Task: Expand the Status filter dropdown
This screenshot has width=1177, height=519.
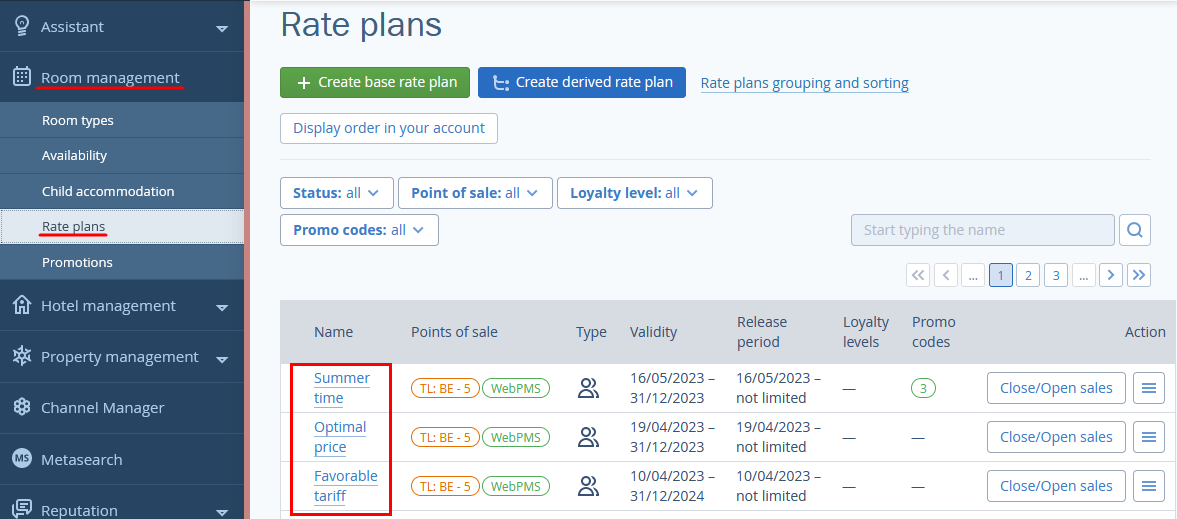Action: click(336, 193)
